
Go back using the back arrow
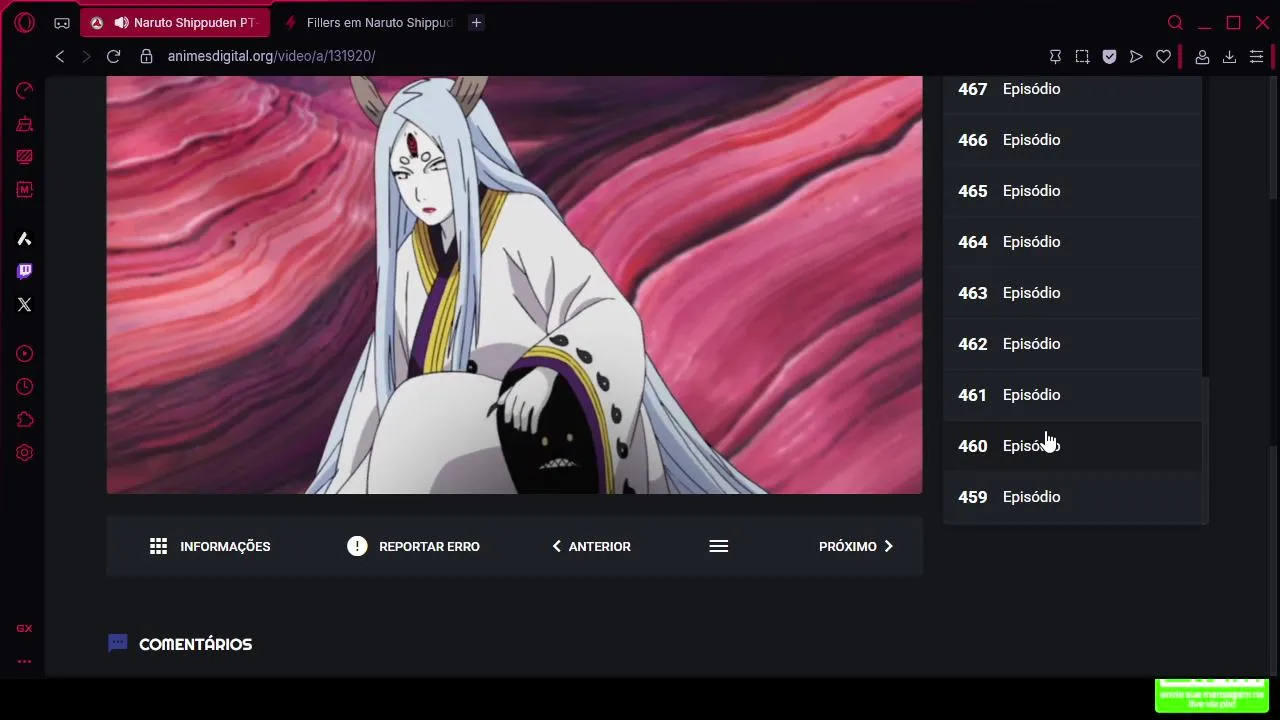60,57
